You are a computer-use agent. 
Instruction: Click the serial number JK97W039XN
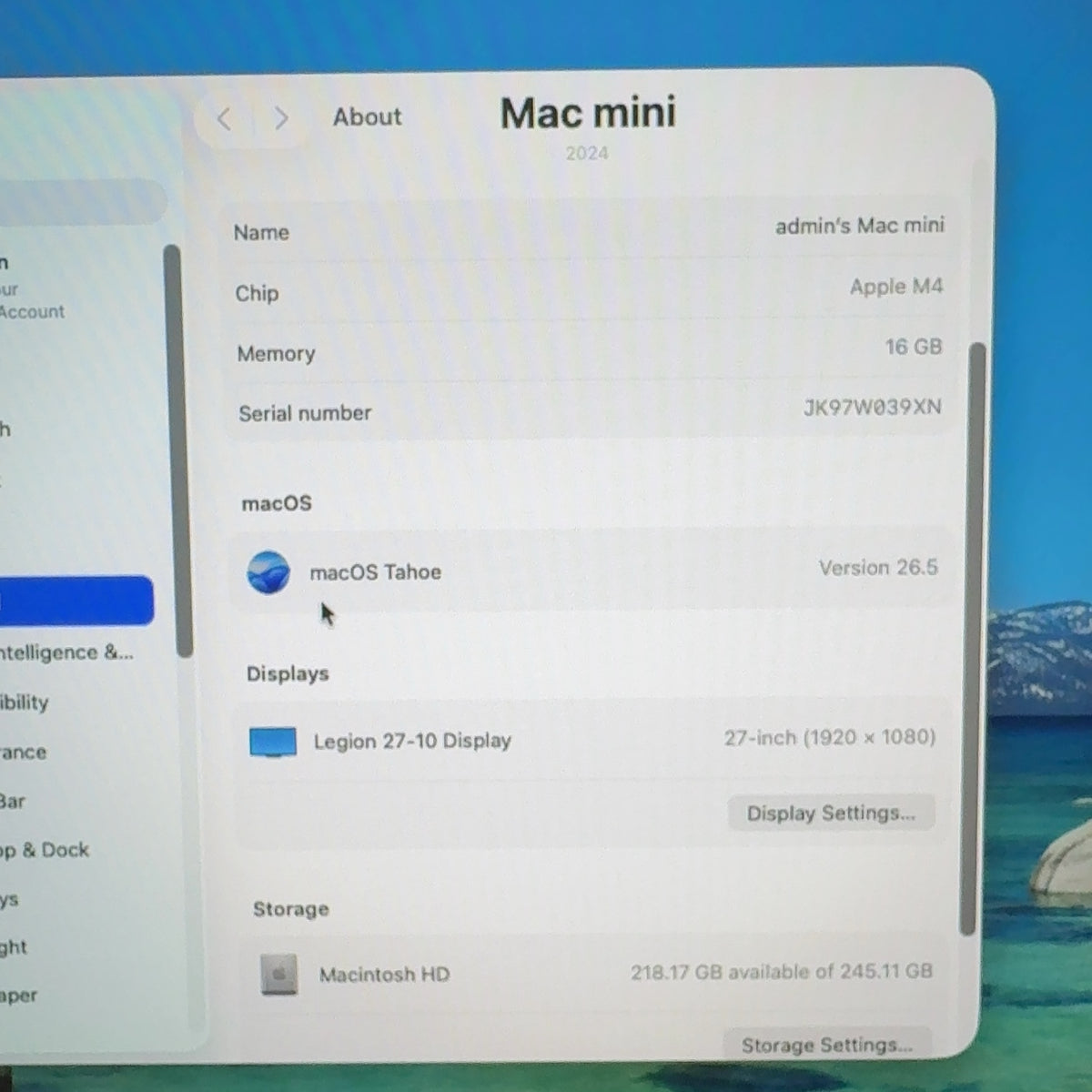872,407
